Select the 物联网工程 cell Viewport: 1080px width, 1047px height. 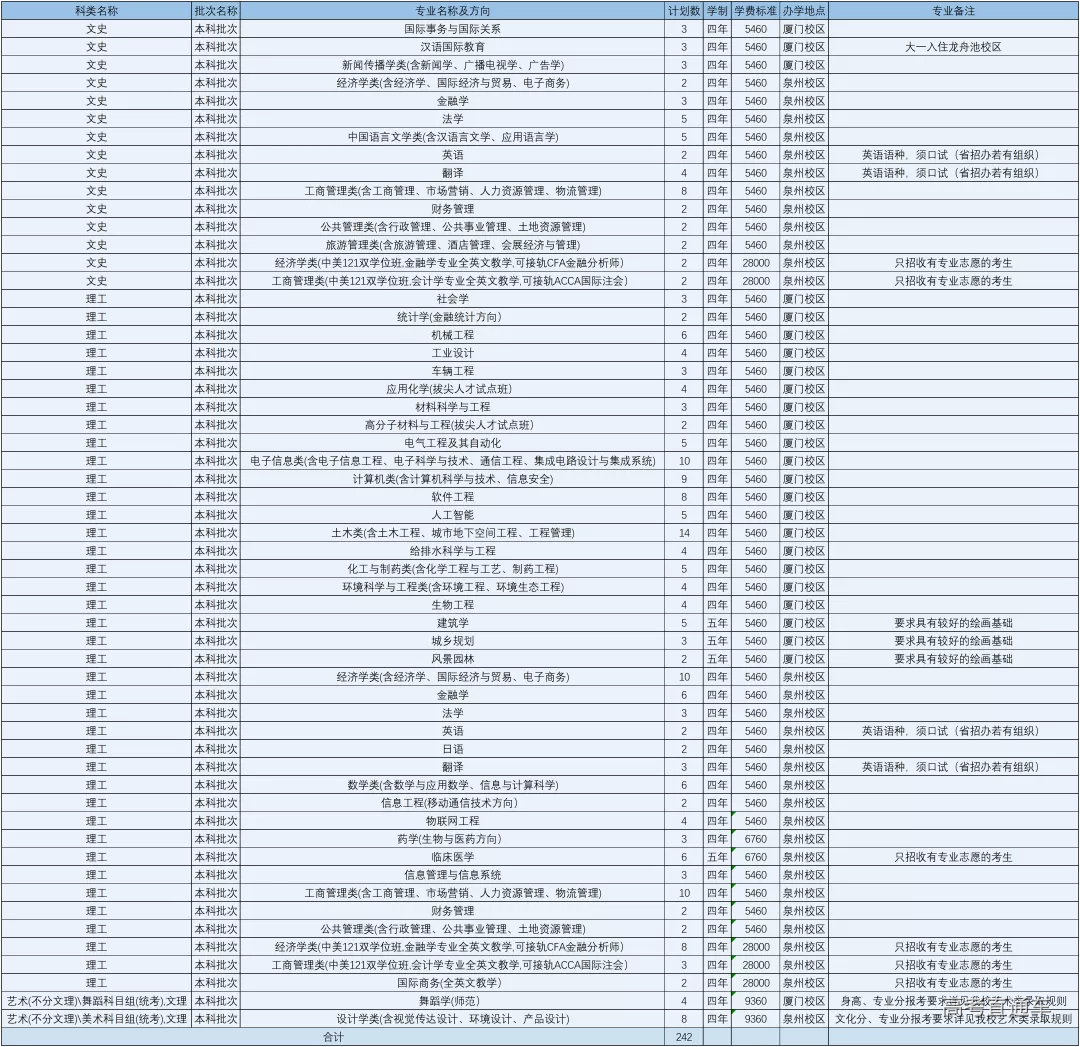(x=453, y=821)
